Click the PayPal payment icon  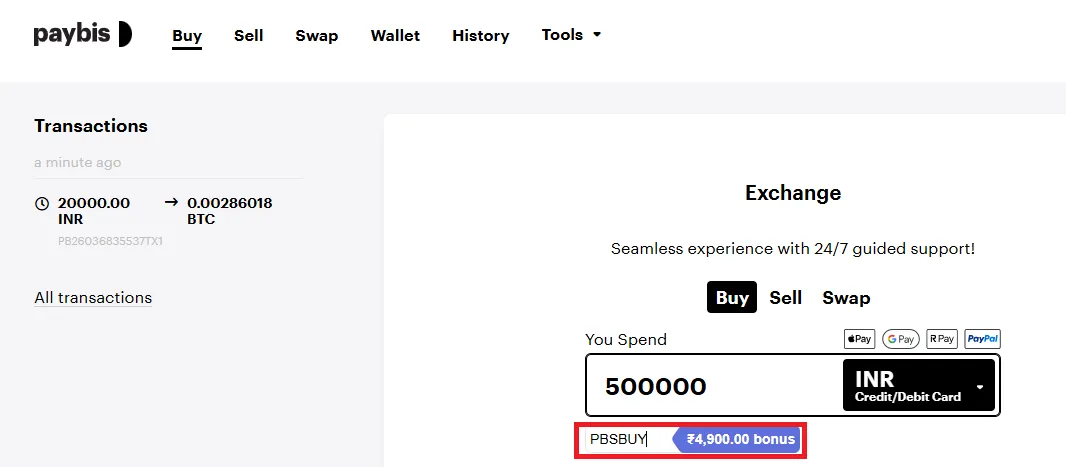click(x=982, y=339)
